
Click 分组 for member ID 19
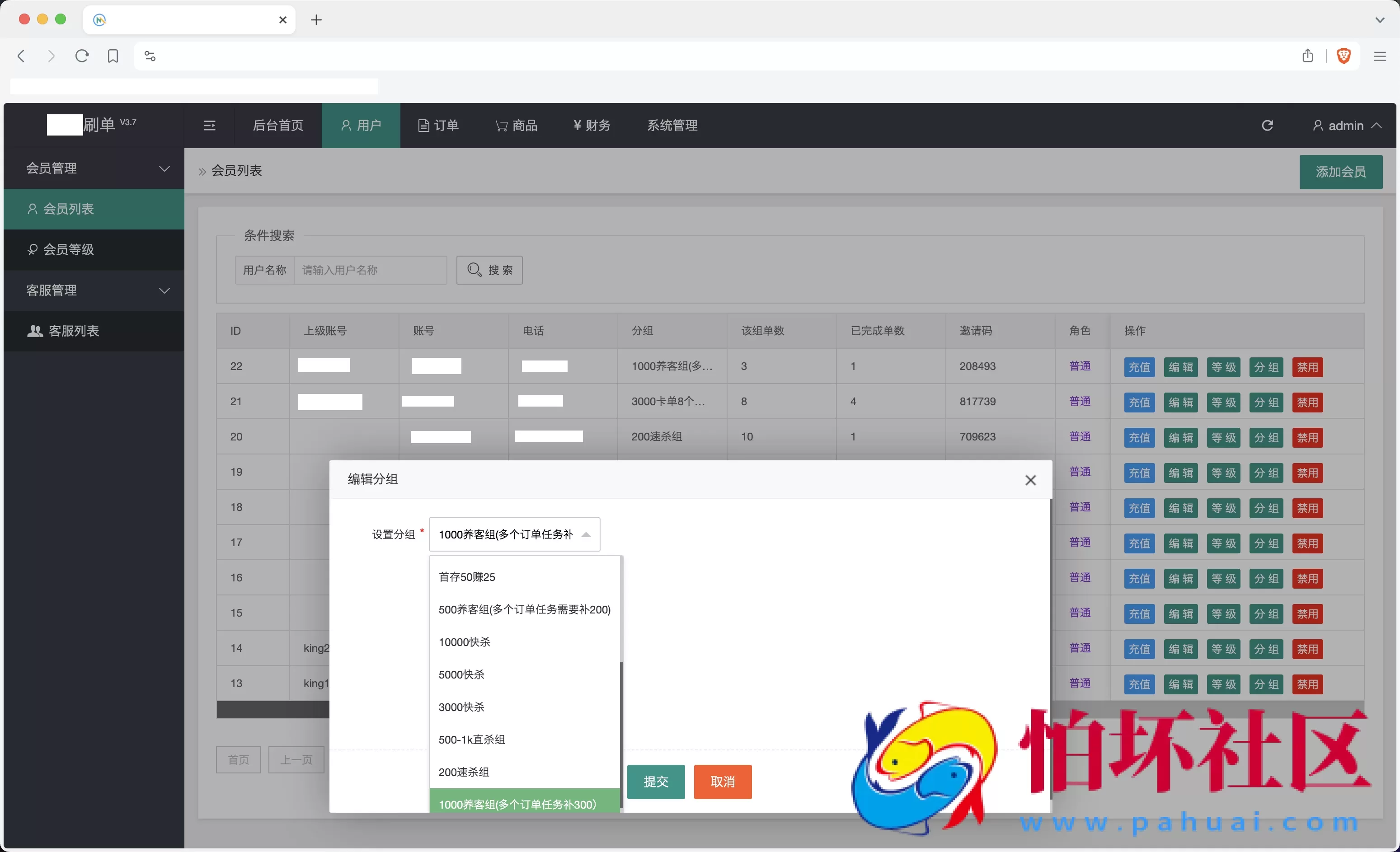pyautogui.click(x=1266, y=473)
